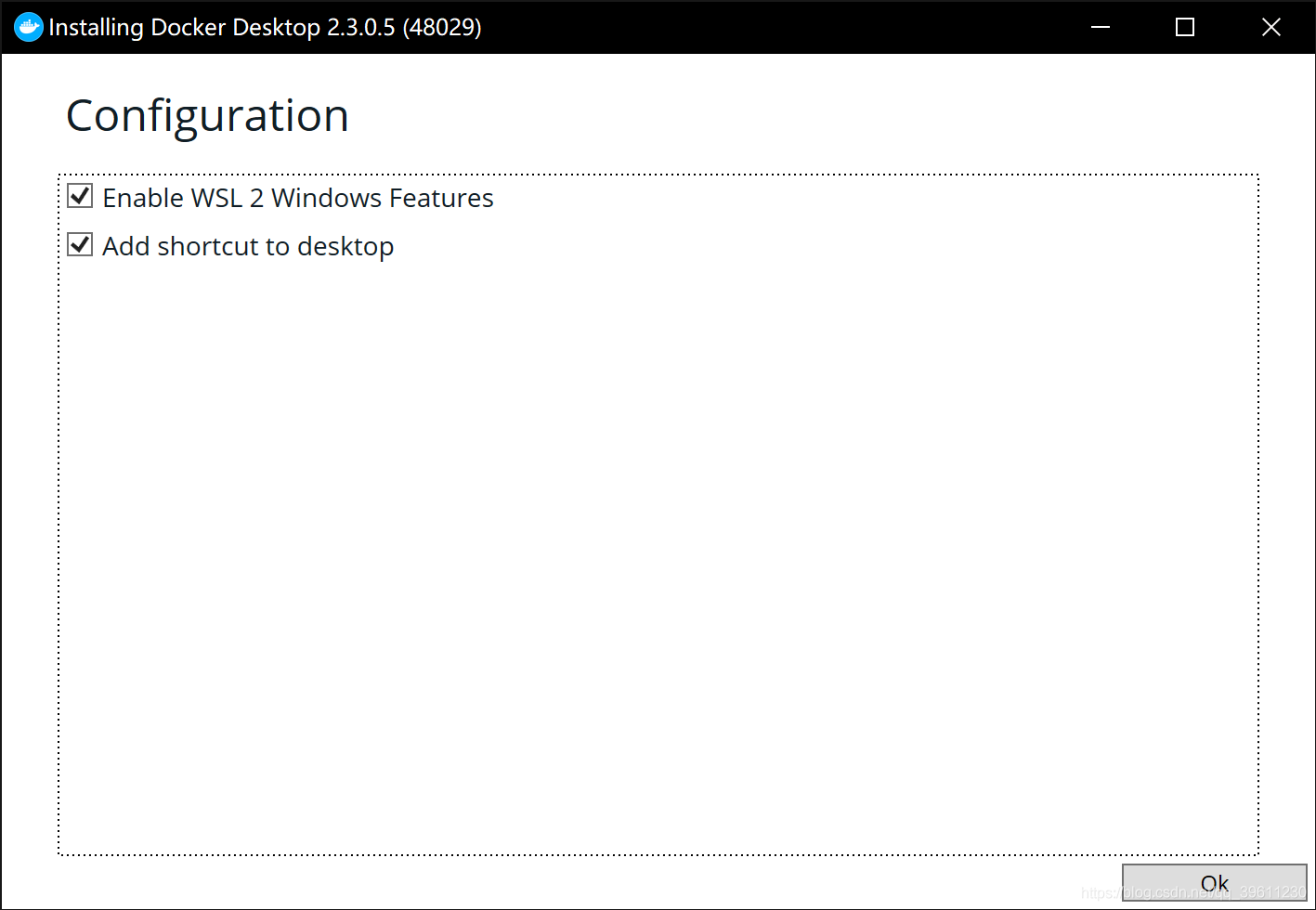Maximize the Docker installer window

point(1185,27)
